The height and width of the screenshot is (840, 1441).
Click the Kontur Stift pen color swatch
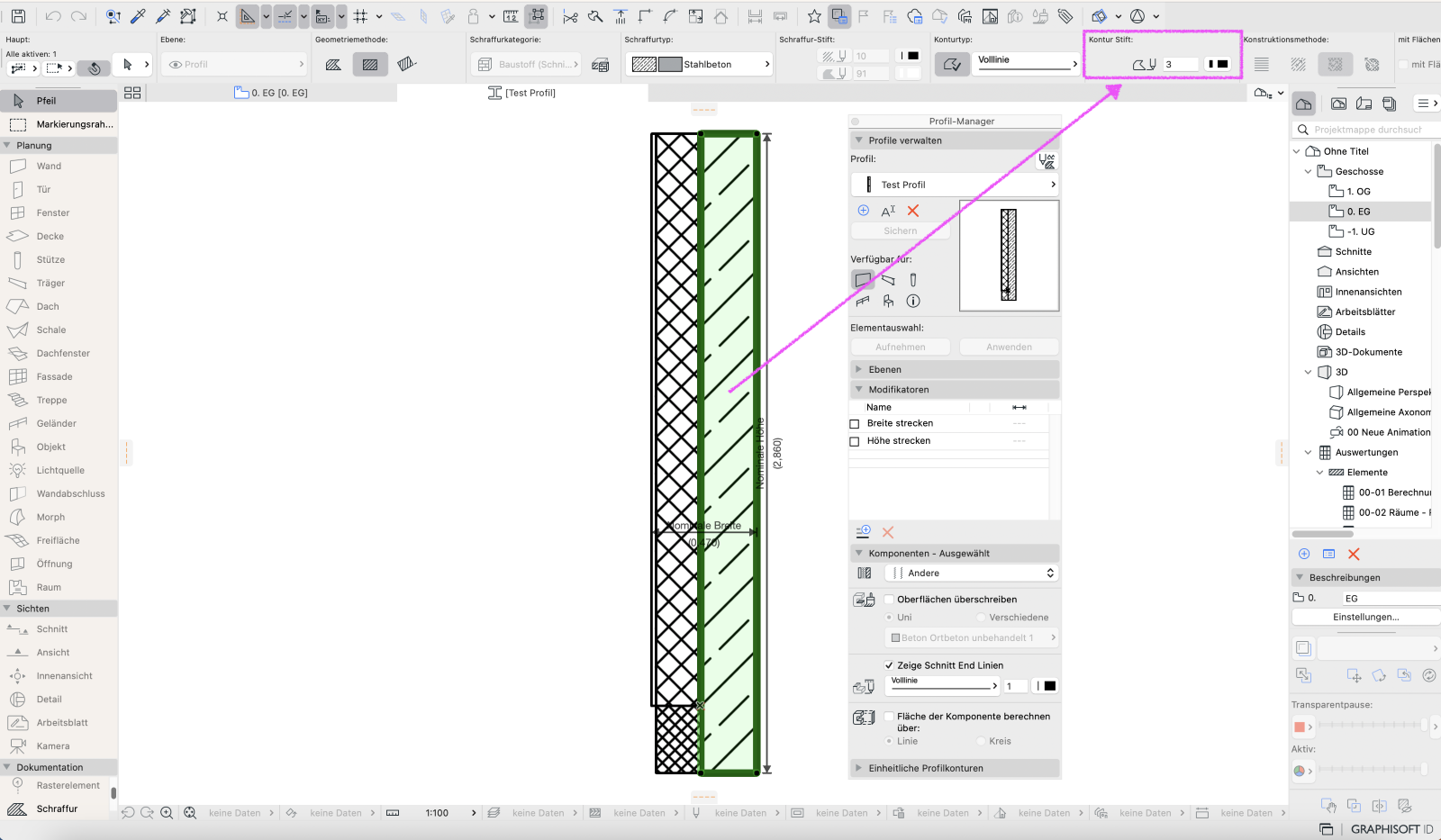pyautogui.click(x=1218, y=64)
